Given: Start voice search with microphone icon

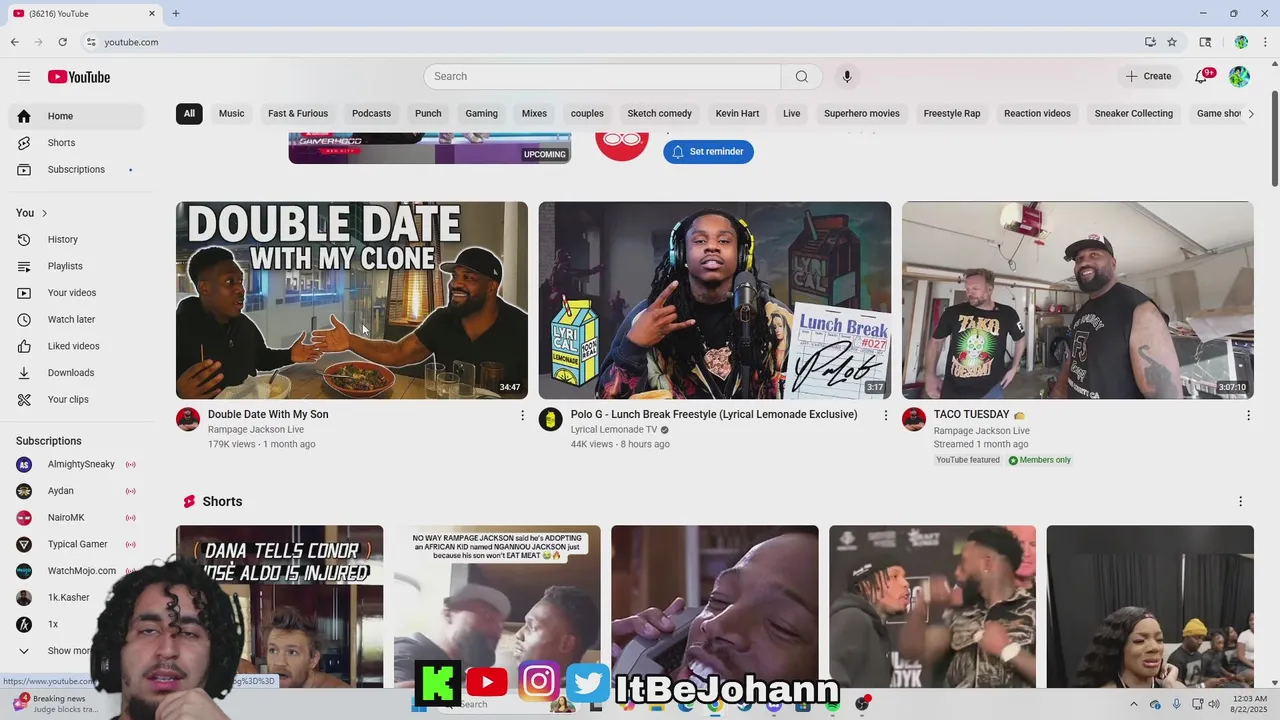Looking at the screenshot, I should click(x=847, y=77).
